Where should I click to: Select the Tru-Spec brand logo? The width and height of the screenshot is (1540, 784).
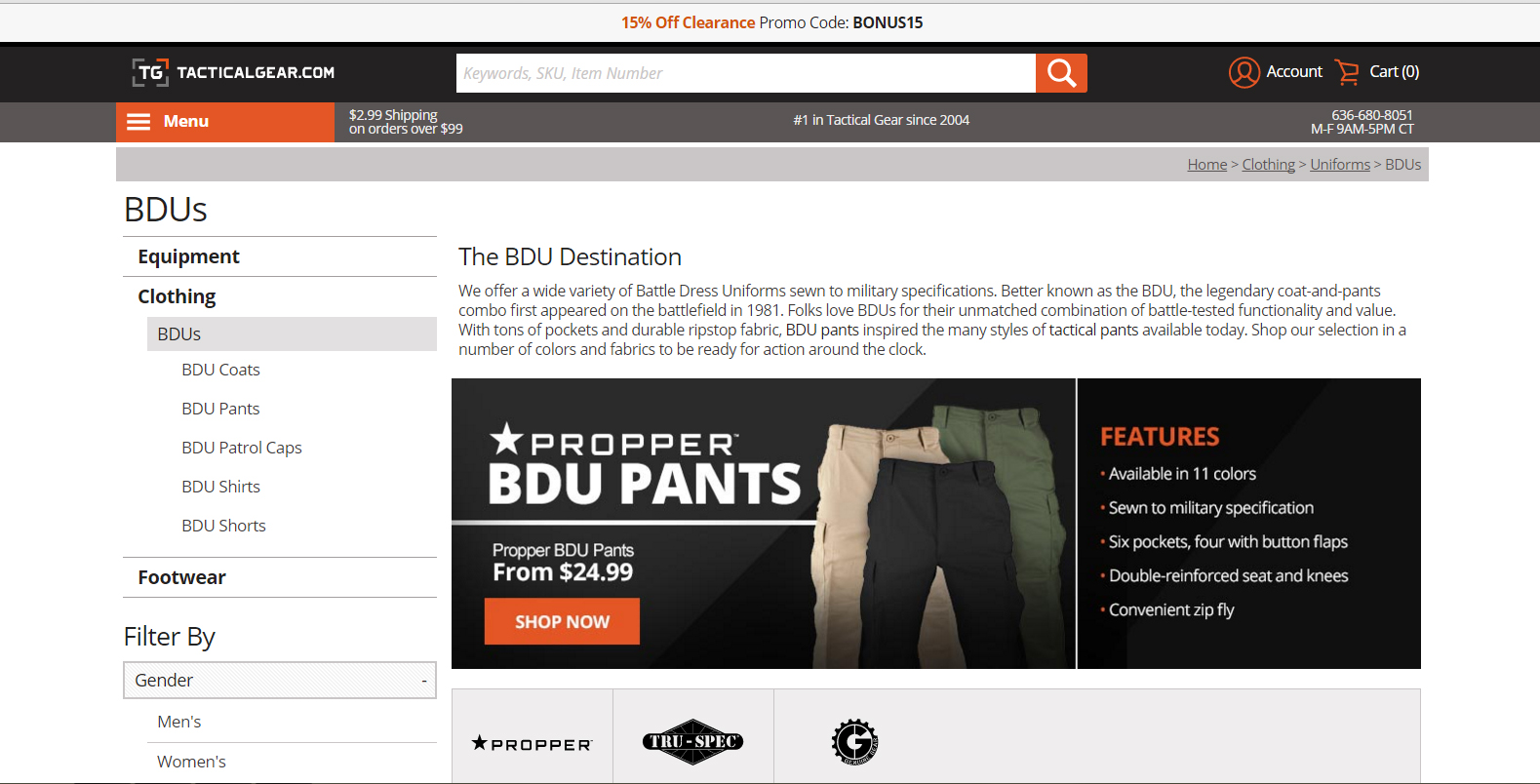tap(692, 742)
